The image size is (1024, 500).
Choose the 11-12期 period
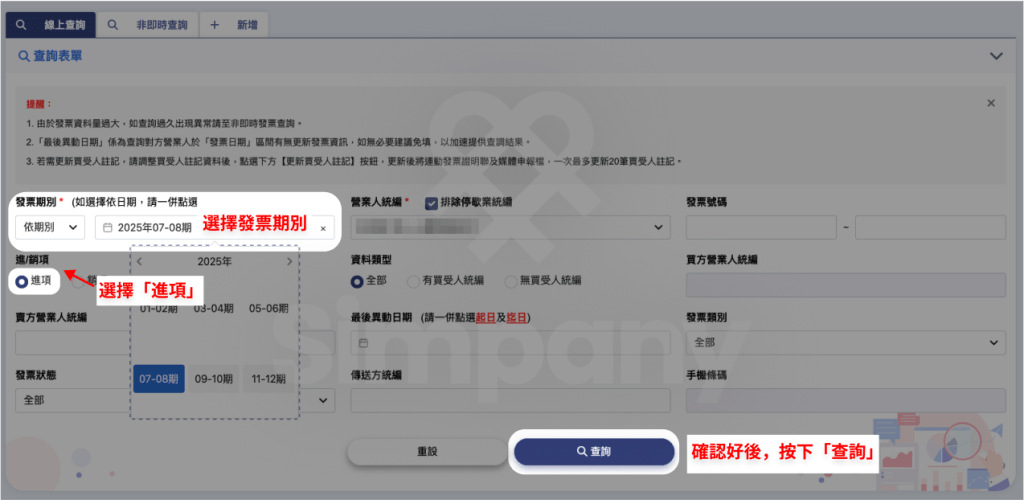pos(269,379)
